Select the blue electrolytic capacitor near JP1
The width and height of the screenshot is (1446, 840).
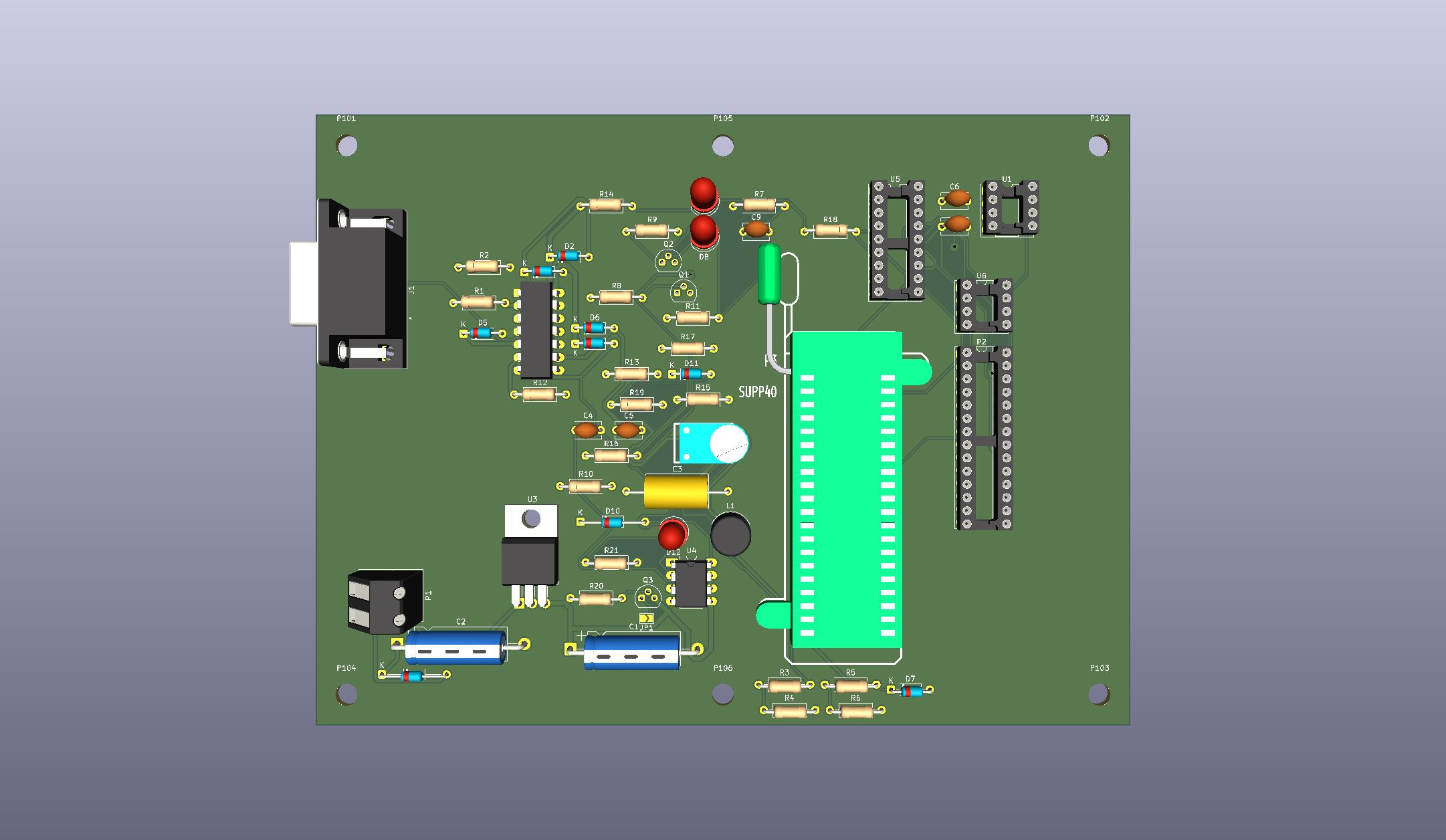coord(633,651)
